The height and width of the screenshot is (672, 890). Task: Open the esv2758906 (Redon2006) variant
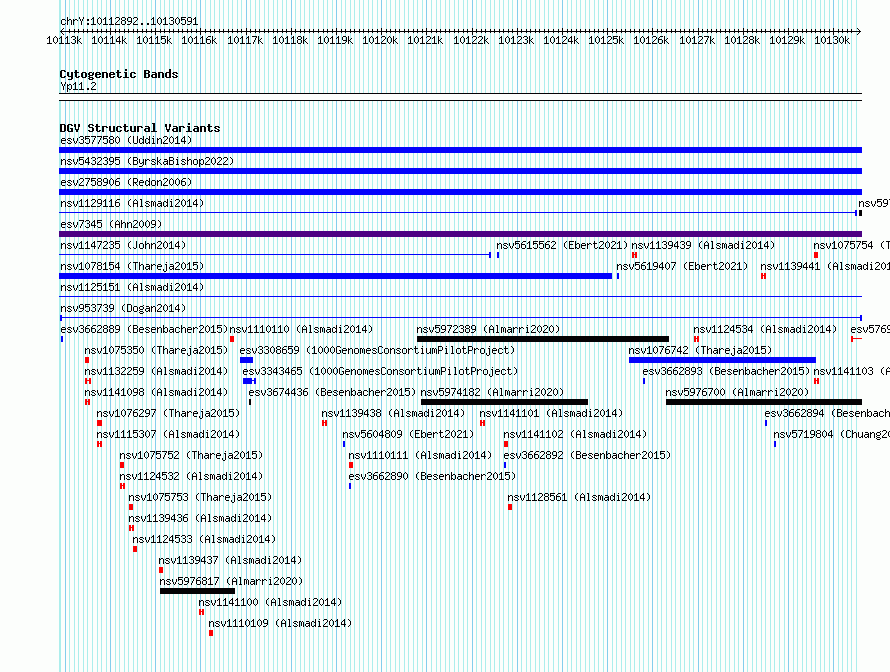126,182
